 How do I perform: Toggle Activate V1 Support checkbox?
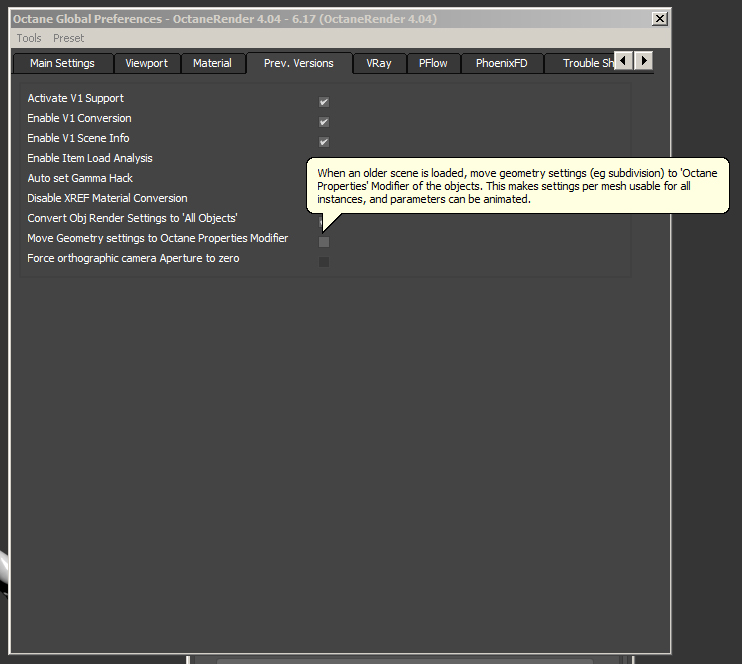[324, 102]
